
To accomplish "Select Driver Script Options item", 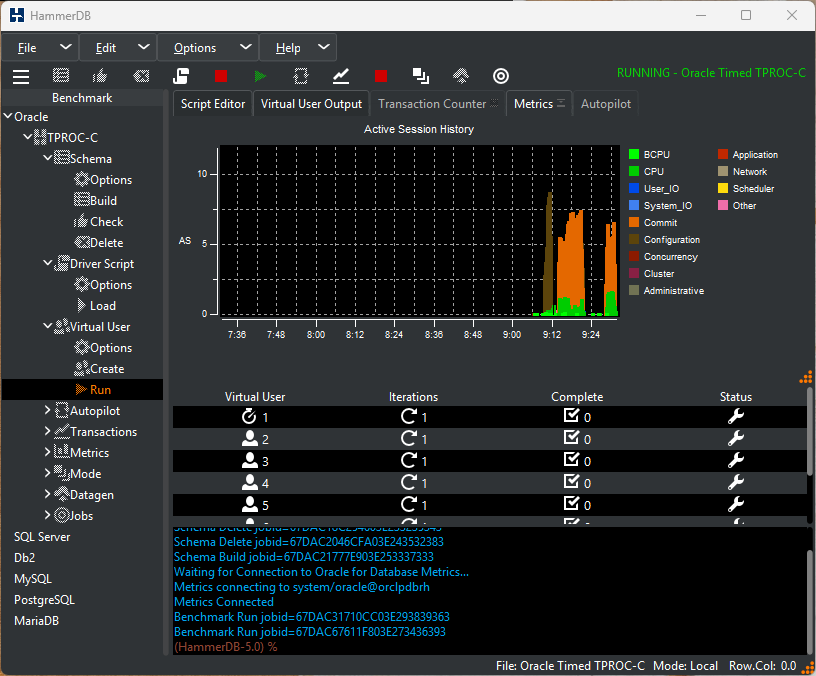I will point(103,285).
